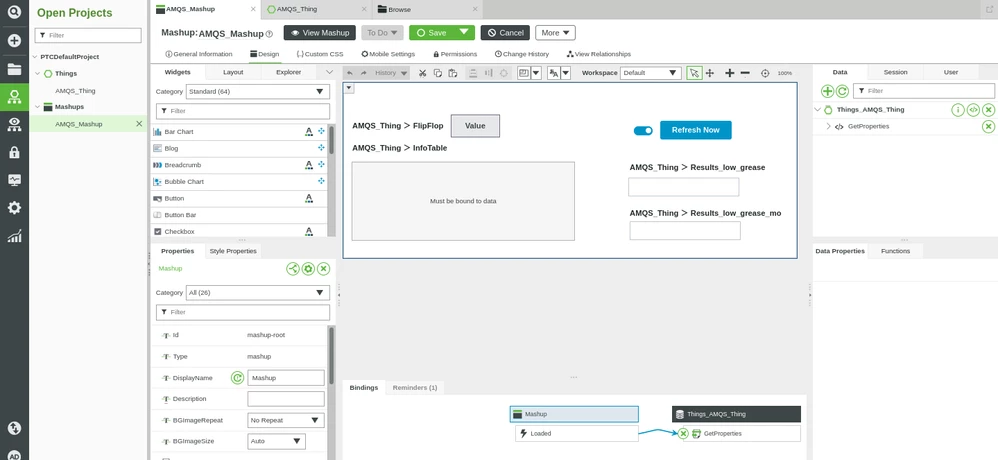The height and width of the screenshot is (460, 998).
Task: Open the Settings gear icon in sidebar
Action: tap(14, 207)
